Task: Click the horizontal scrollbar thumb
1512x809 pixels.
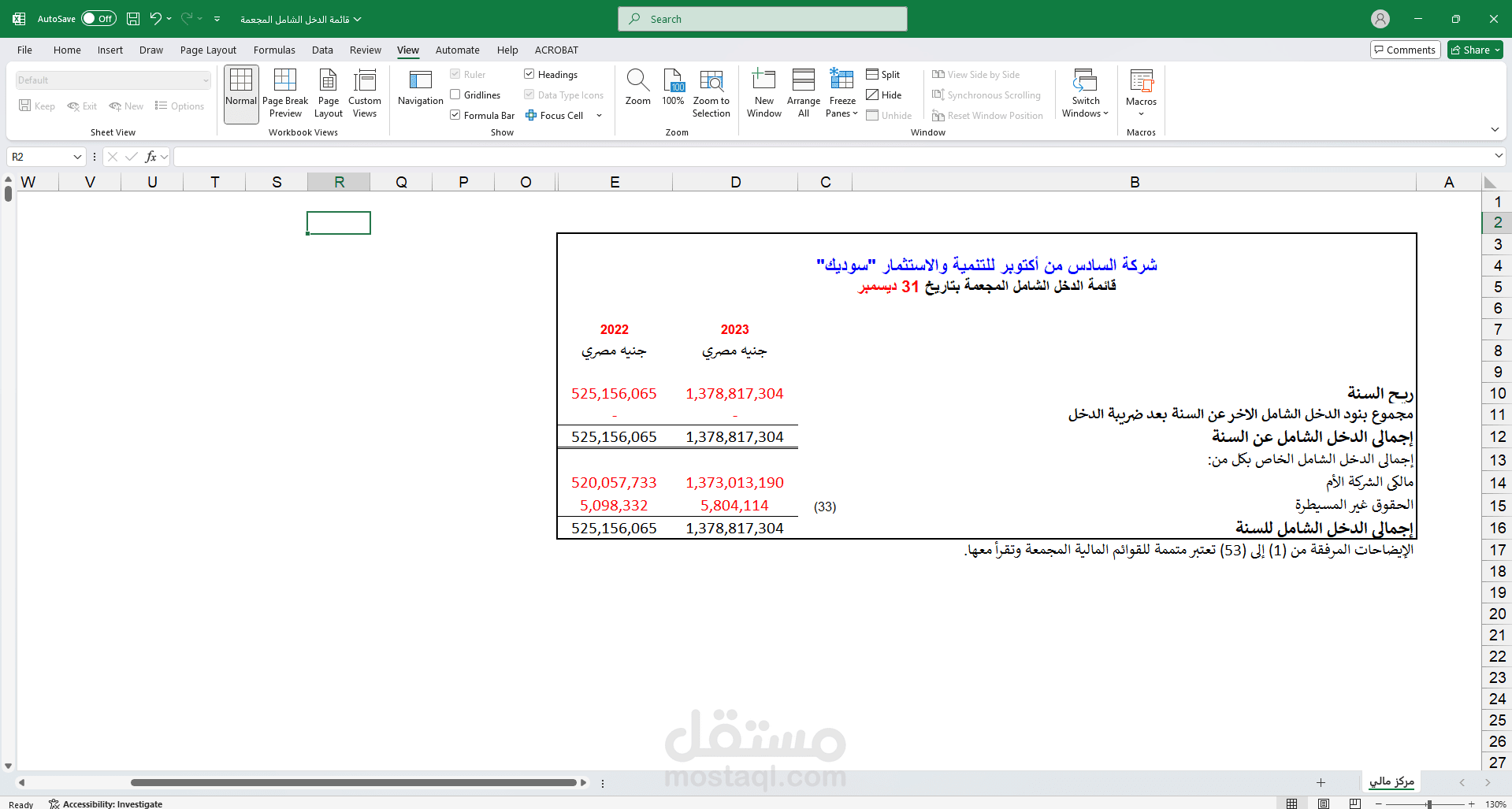Action: (354, 782)
